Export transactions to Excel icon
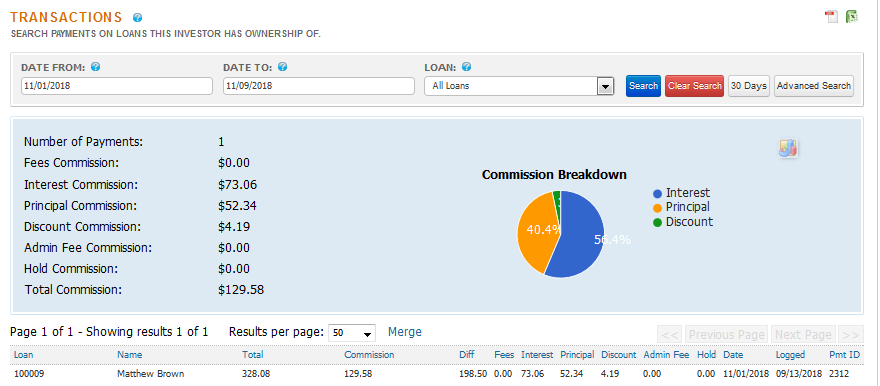 pos(852,17)
